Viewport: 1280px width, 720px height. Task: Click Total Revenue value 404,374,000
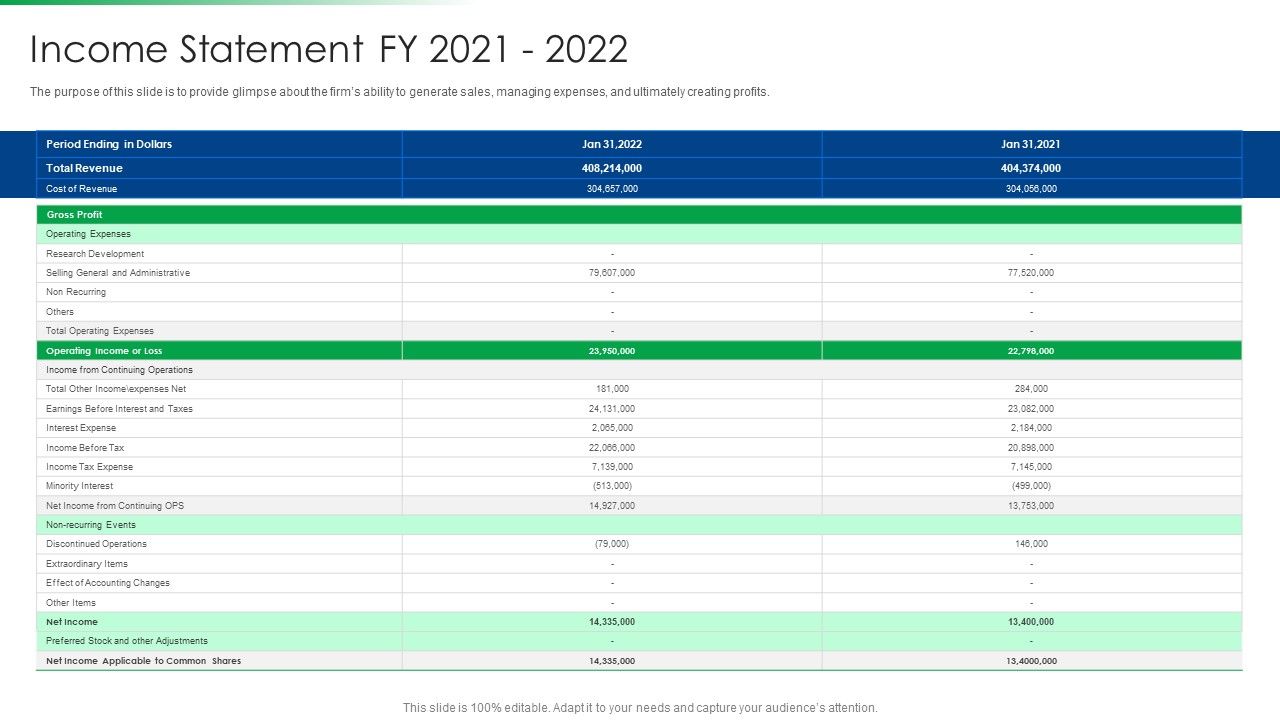(x=1031, y=168)
